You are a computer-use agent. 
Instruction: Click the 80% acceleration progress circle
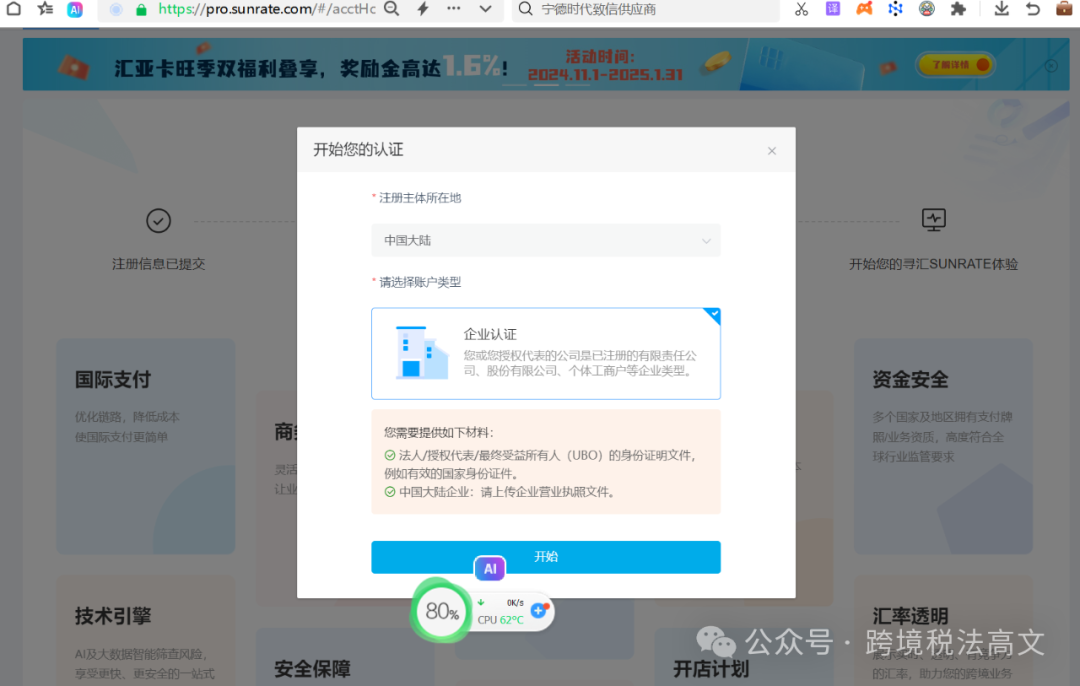coord(440,610)
